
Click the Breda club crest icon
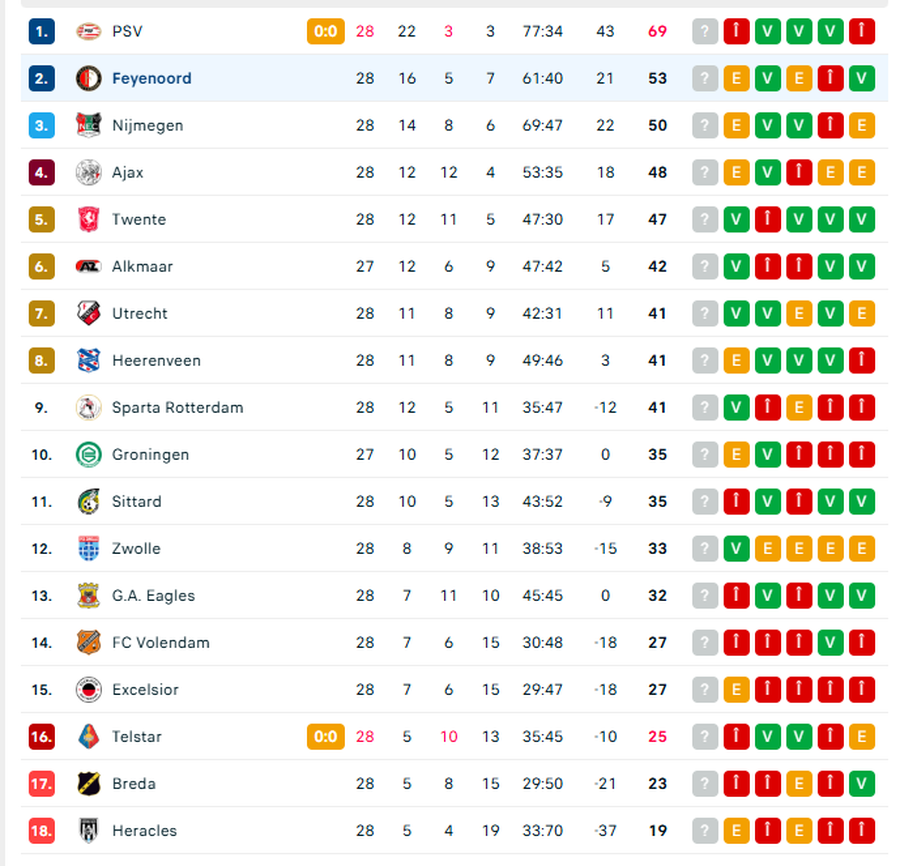point(89,783)
